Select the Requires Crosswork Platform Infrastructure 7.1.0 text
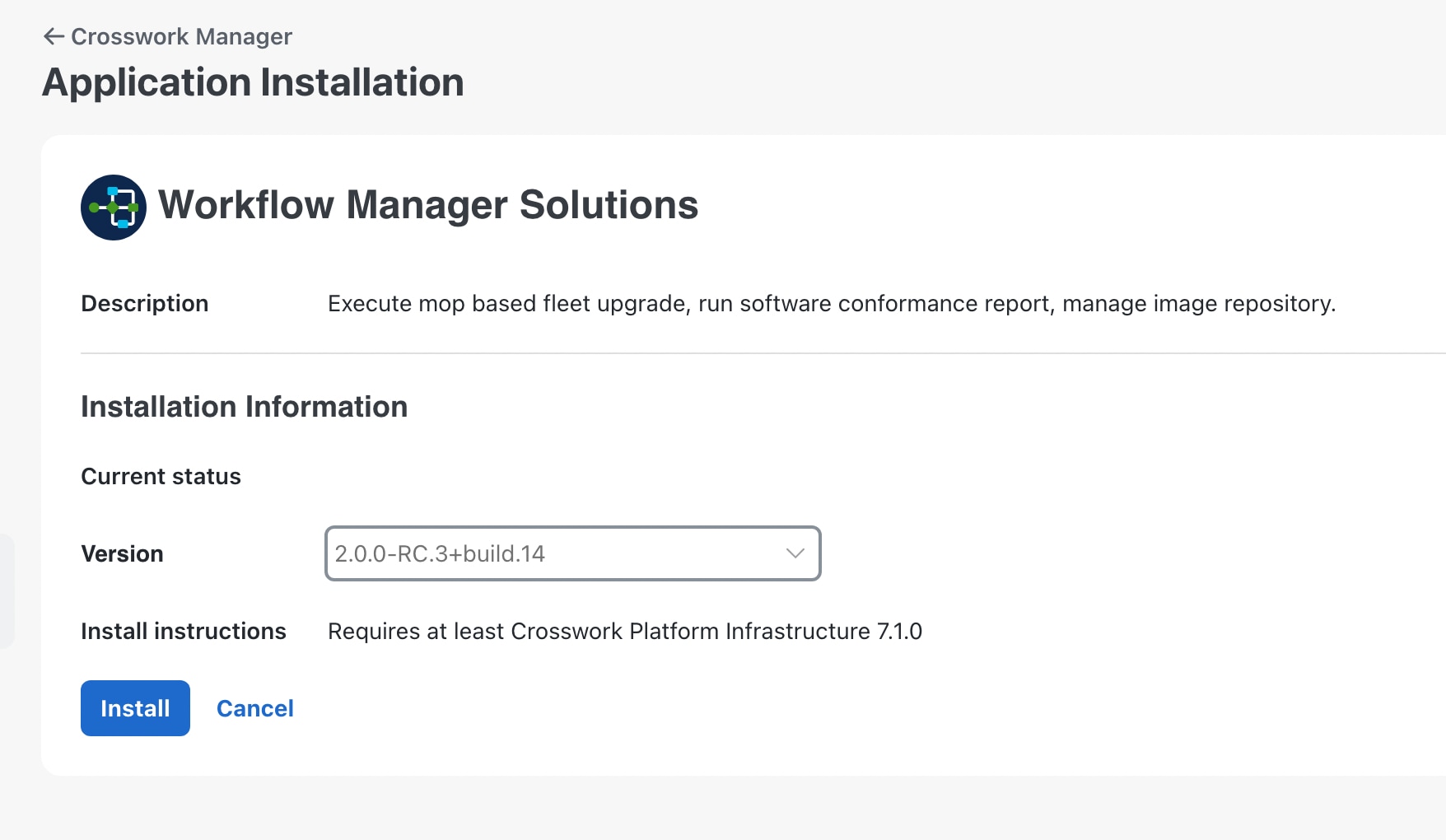The image size is (1446, 840). pyautogui.click(x=625, y=631)
